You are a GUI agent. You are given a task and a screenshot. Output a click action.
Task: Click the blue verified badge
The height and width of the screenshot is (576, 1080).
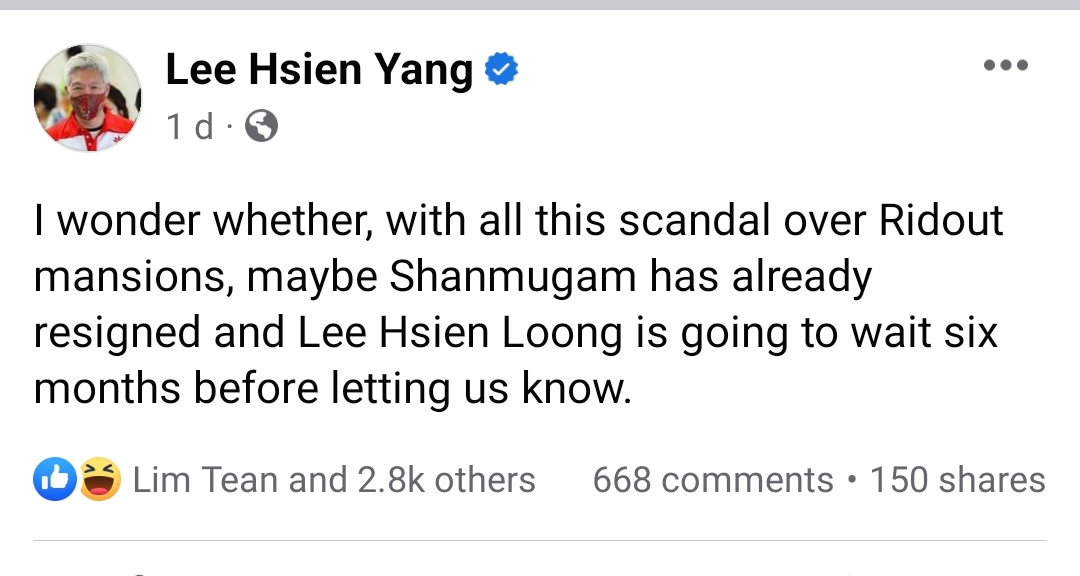[501, 70]
